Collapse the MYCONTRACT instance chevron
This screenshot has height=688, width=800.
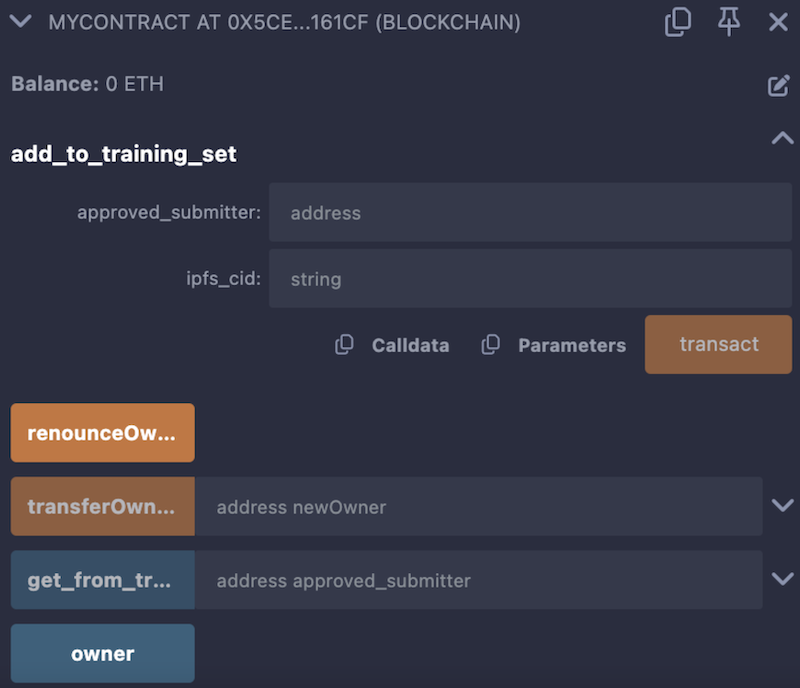22,22
